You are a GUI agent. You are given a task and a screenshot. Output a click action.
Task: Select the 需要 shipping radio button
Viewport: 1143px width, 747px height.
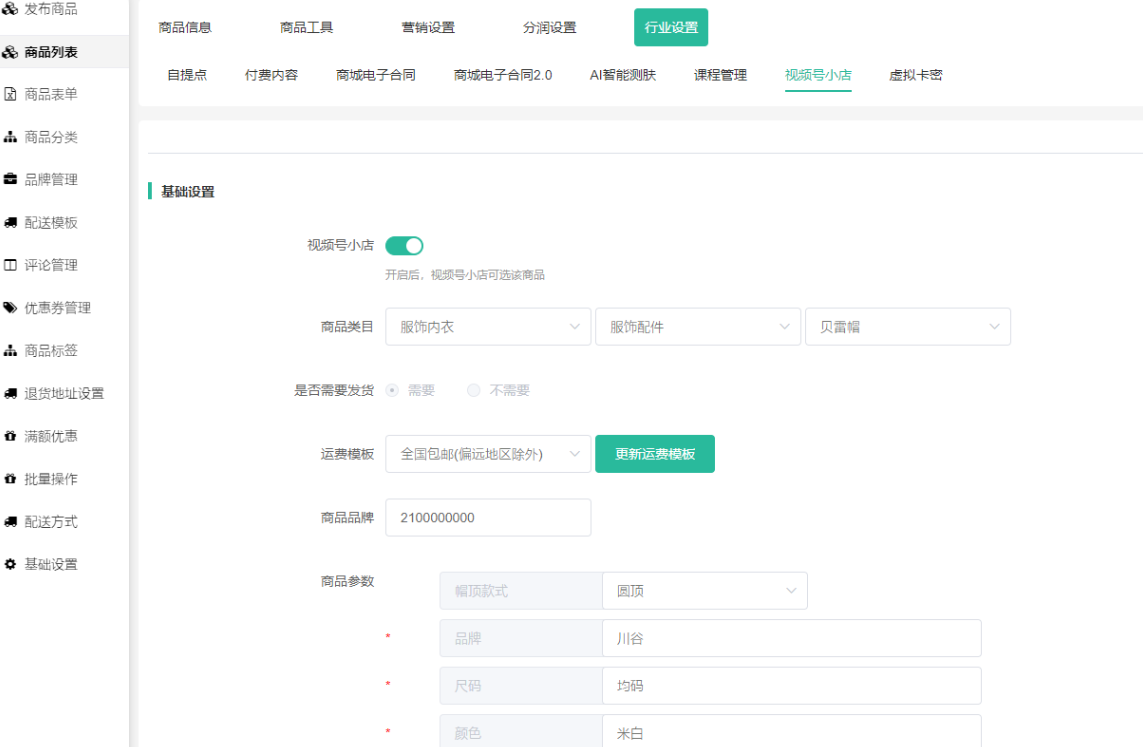click(393, 391)
